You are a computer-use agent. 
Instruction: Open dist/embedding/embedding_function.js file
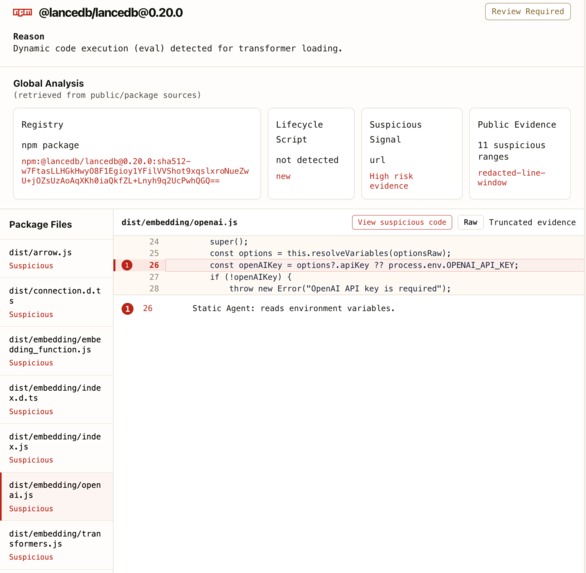pyautogui.click(x=56, y=351)
